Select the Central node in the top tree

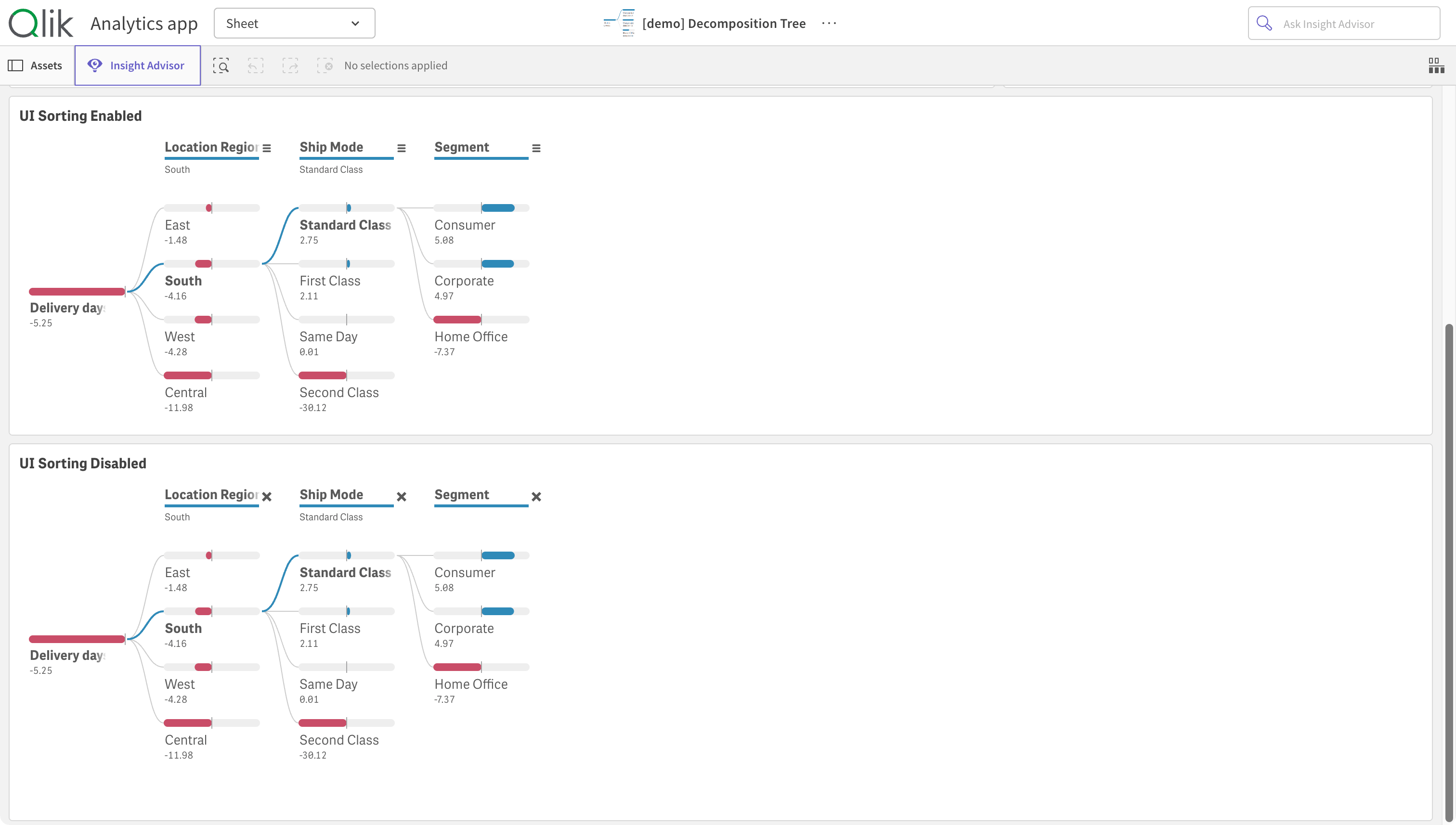186,392
